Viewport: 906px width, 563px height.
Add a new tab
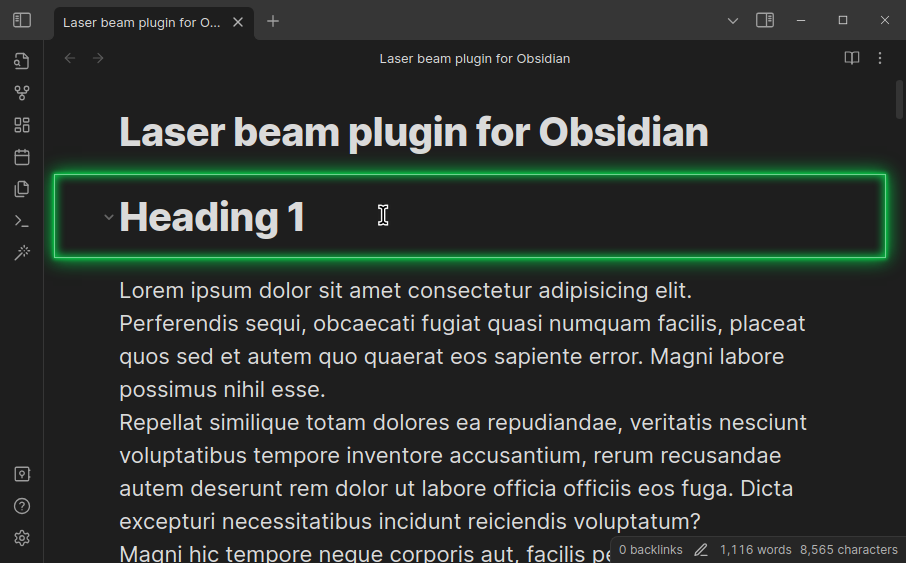click(x=273, y=22)
